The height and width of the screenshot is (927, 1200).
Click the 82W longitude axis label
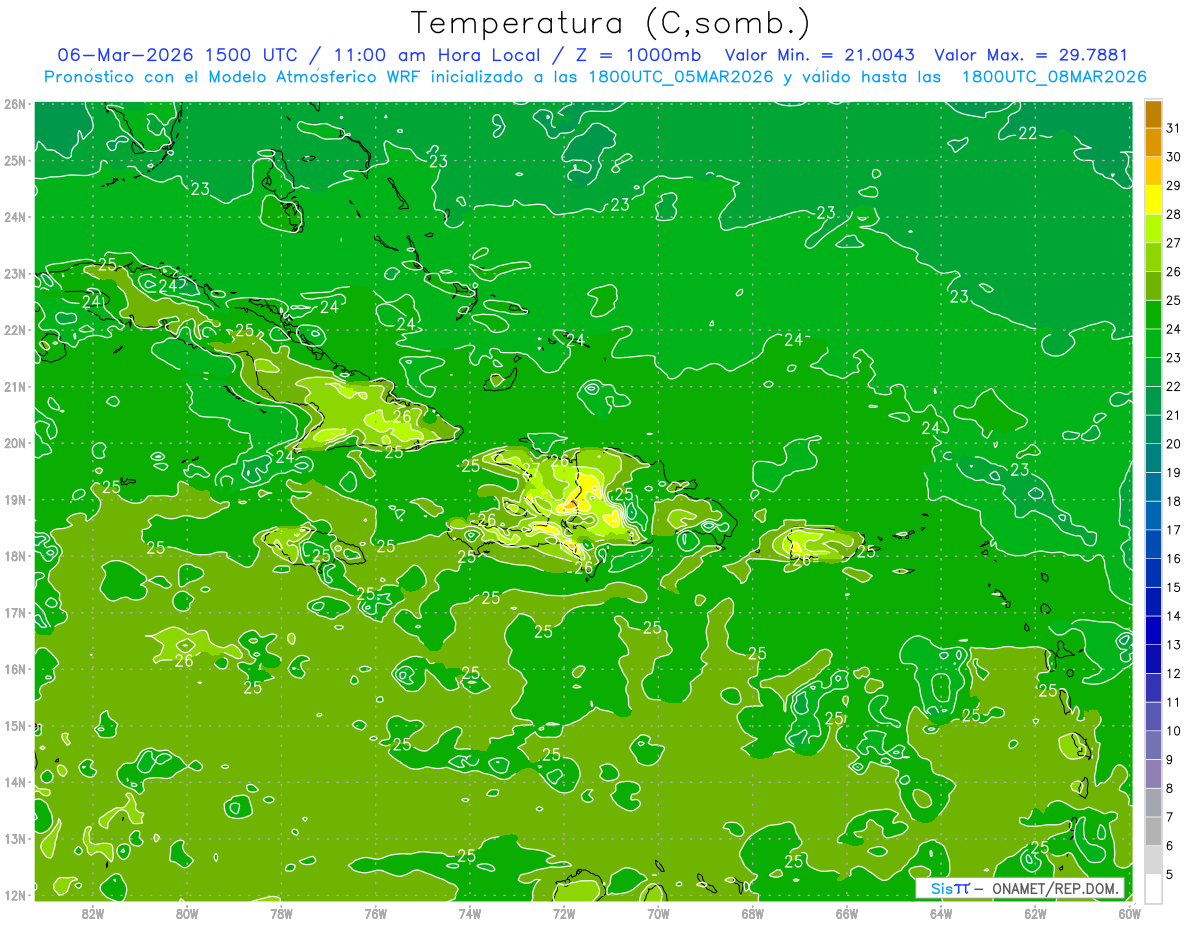coord(92,913)
